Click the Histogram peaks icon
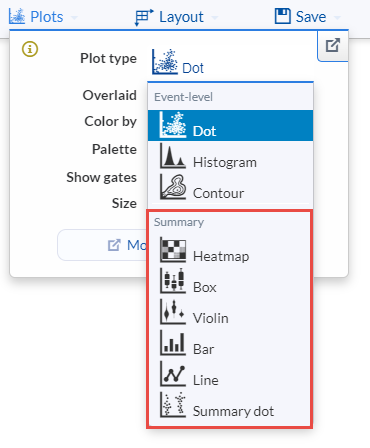 [x=173, y=156]
